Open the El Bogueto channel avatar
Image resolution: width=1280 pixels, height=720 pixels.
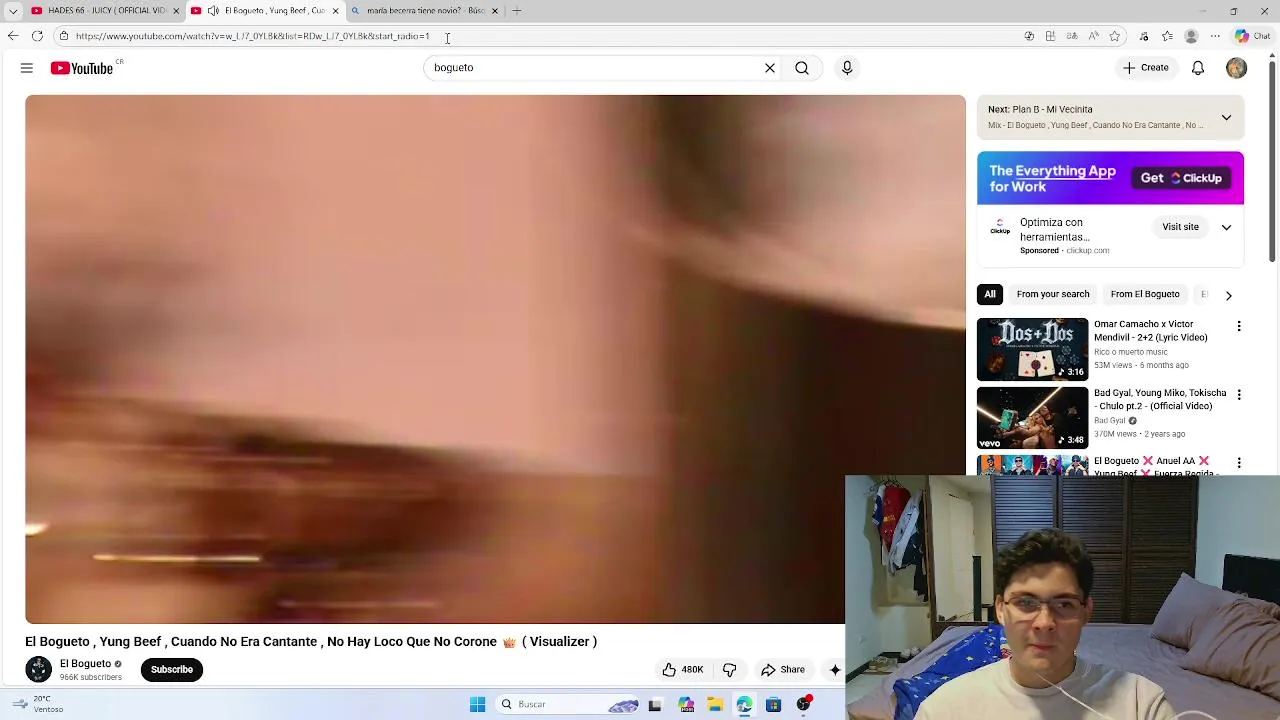click(38, 669)
